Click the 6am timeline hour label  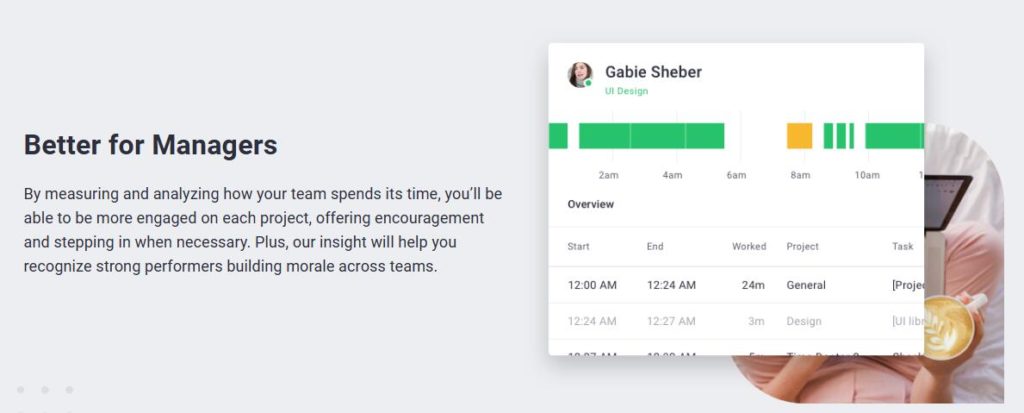coord(736,176)
